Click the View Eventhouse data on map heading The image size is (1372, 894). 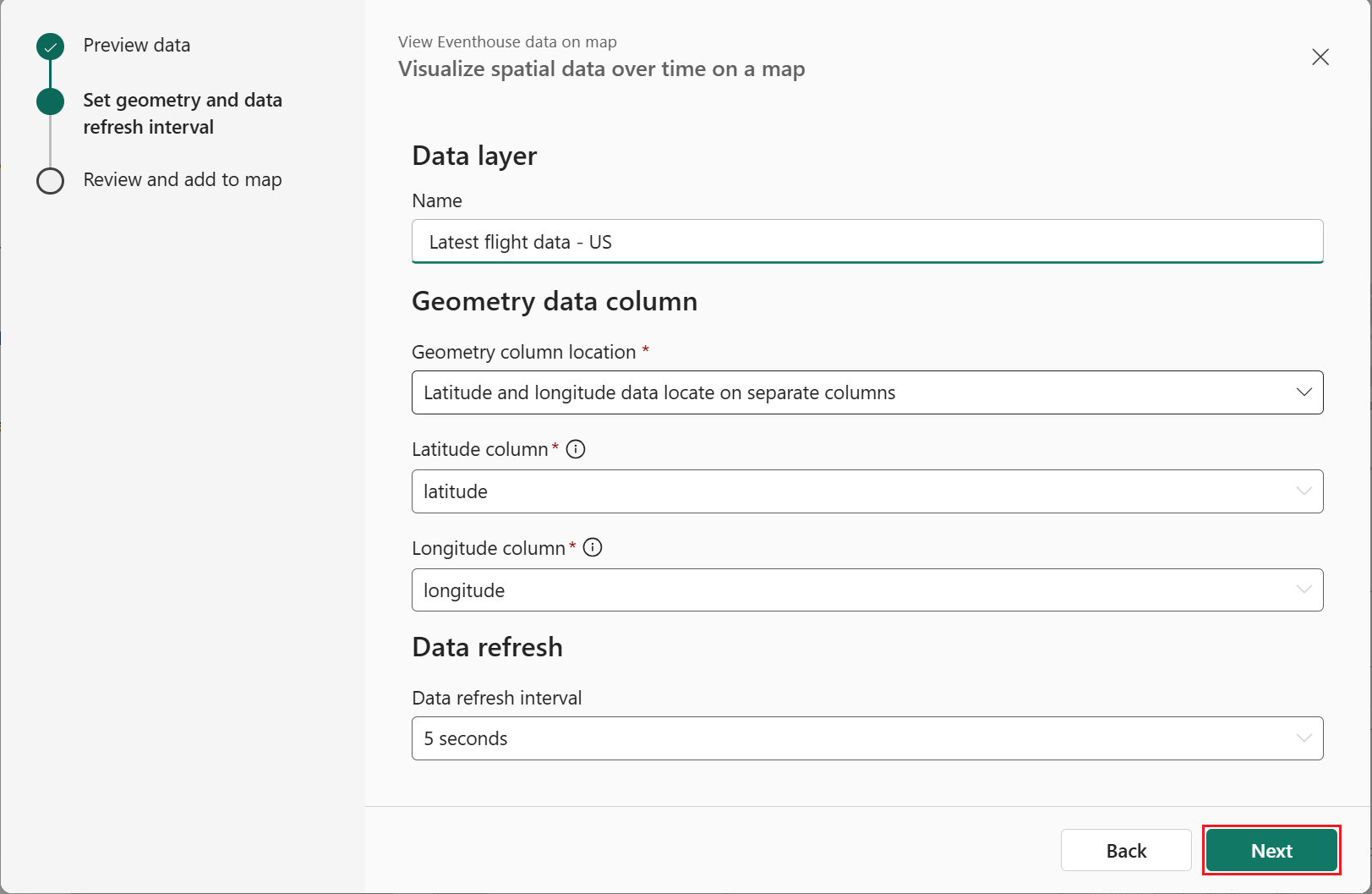(x=507, y=41)
